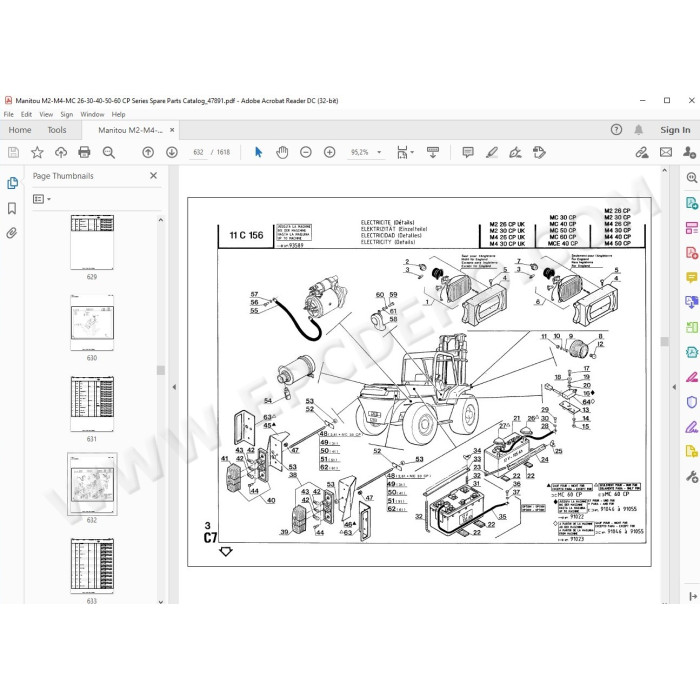This screenshot has height=700, width=700.
Task: Select the Manitou M2-M4 document tab
Action: tap(130, 130)
